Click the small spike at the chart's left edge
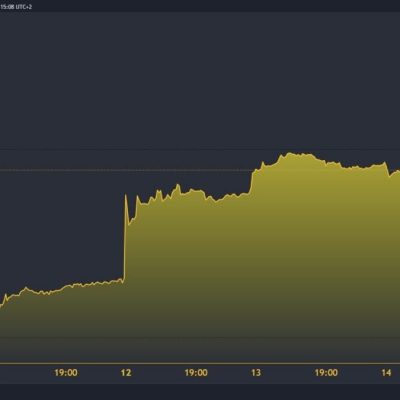The width and height of the screenshot is (400, 400). pyautogui.click(x=6, y=294)
